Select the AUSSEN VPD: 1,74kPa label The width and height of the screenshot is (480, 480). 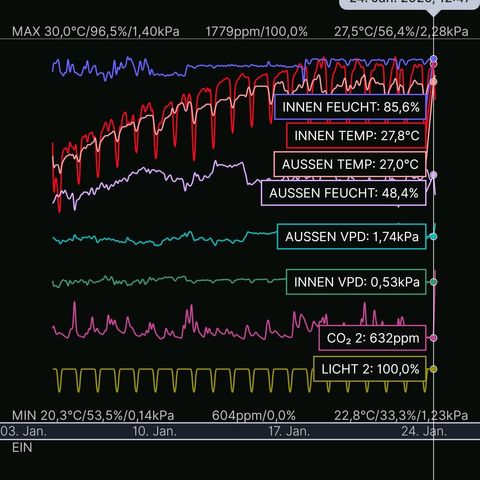click(x=352, y=237)
